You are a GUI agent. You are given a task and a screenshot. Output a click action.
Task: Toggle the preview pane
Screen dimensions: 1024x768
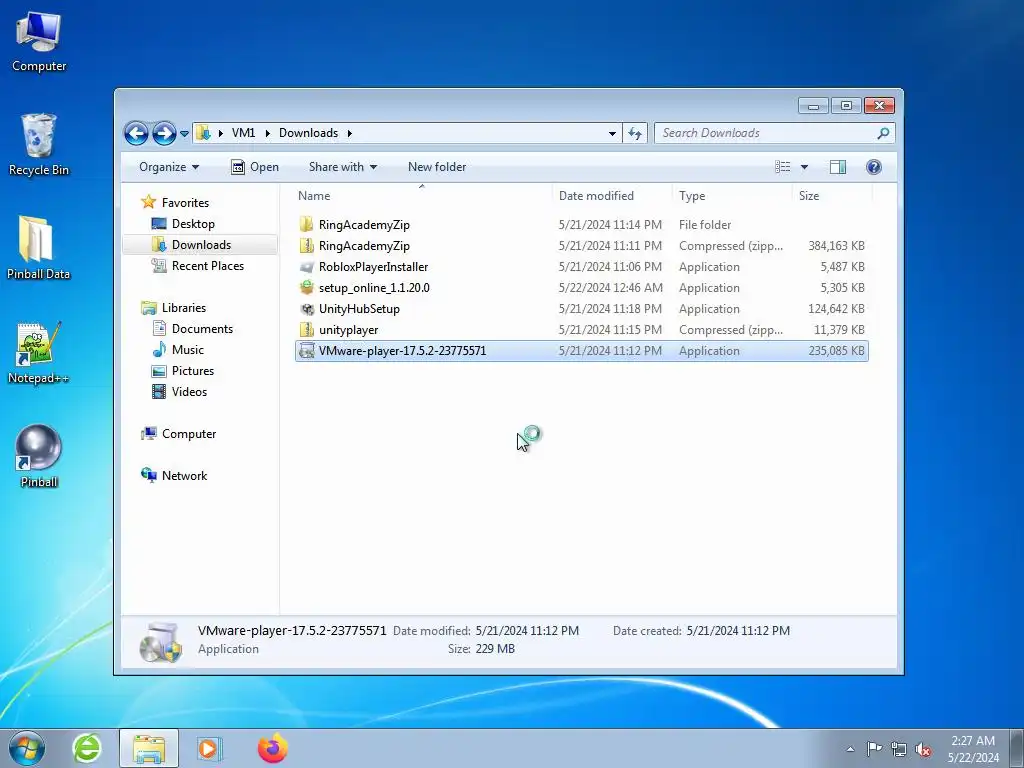click(x=838, y=167)
